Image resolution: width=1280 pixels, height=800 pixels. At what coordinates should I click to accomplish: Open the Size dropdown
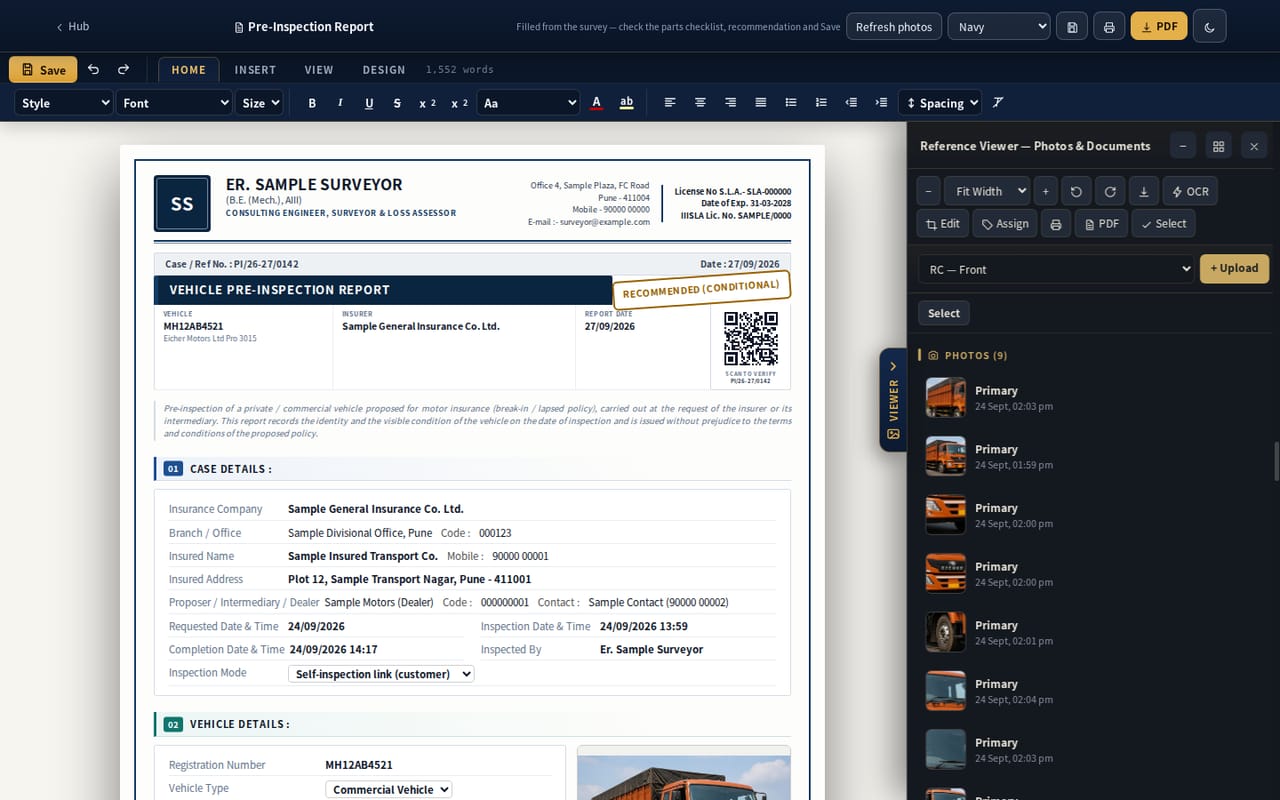[260, 103]
